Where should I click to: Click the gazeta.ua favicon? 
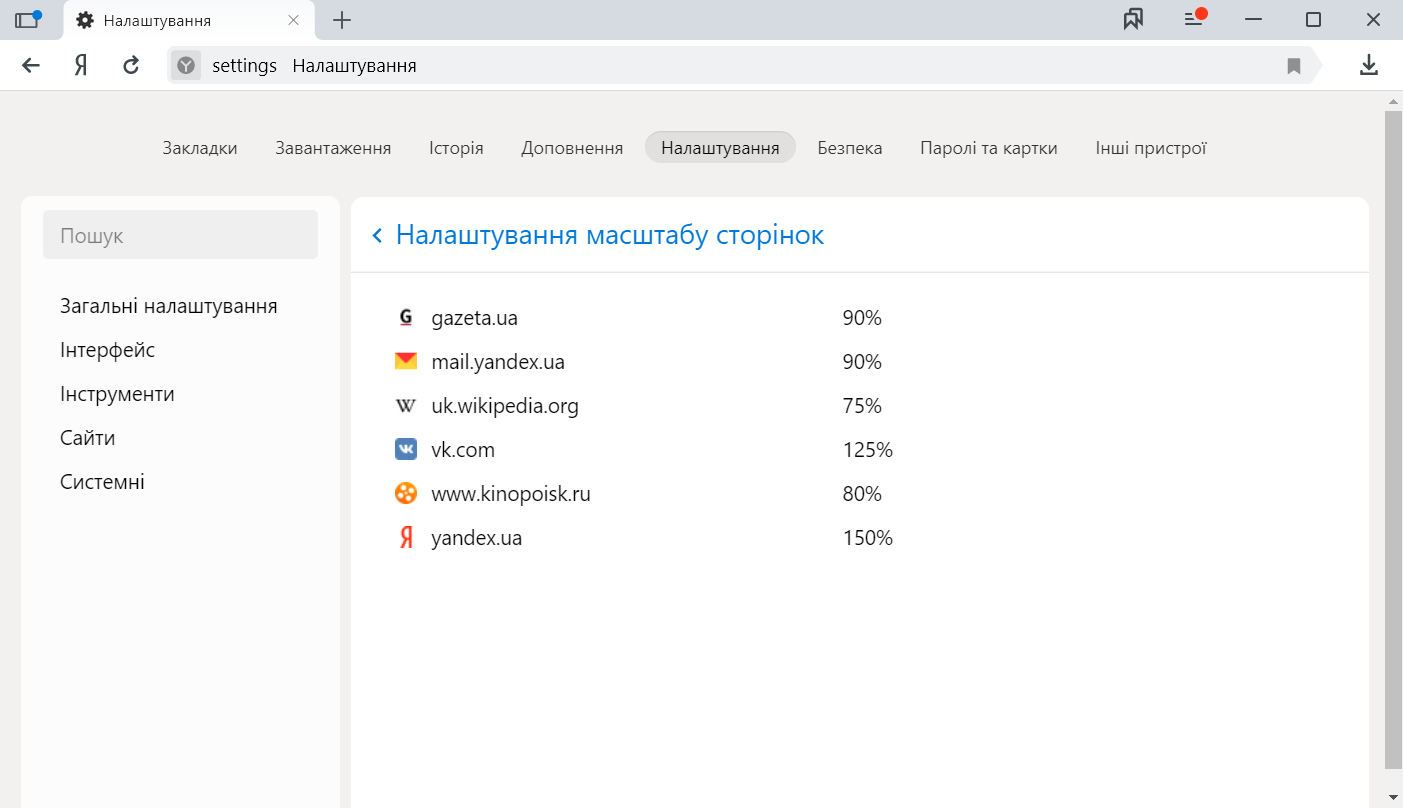tap(405, 318)
